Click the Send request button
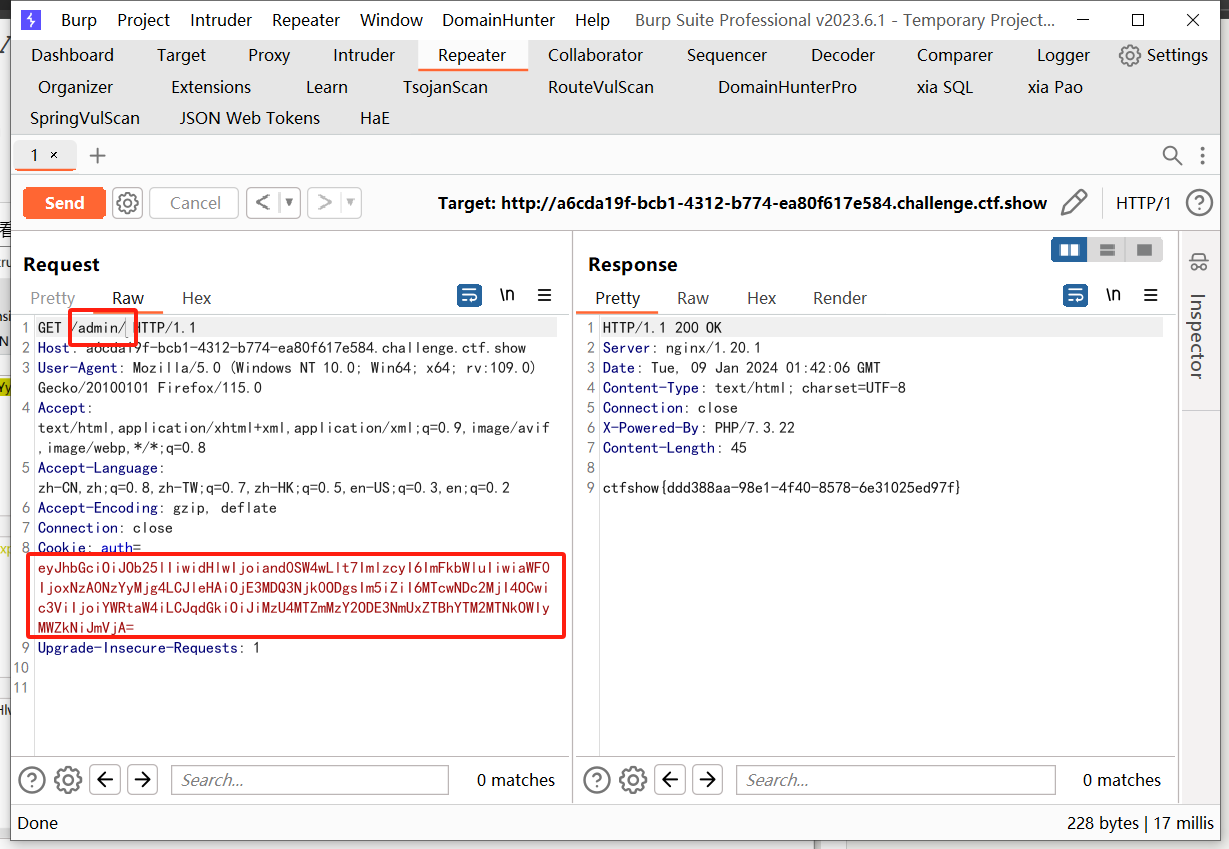Viewport: 1229px width, 849px height. pos(64,203)
